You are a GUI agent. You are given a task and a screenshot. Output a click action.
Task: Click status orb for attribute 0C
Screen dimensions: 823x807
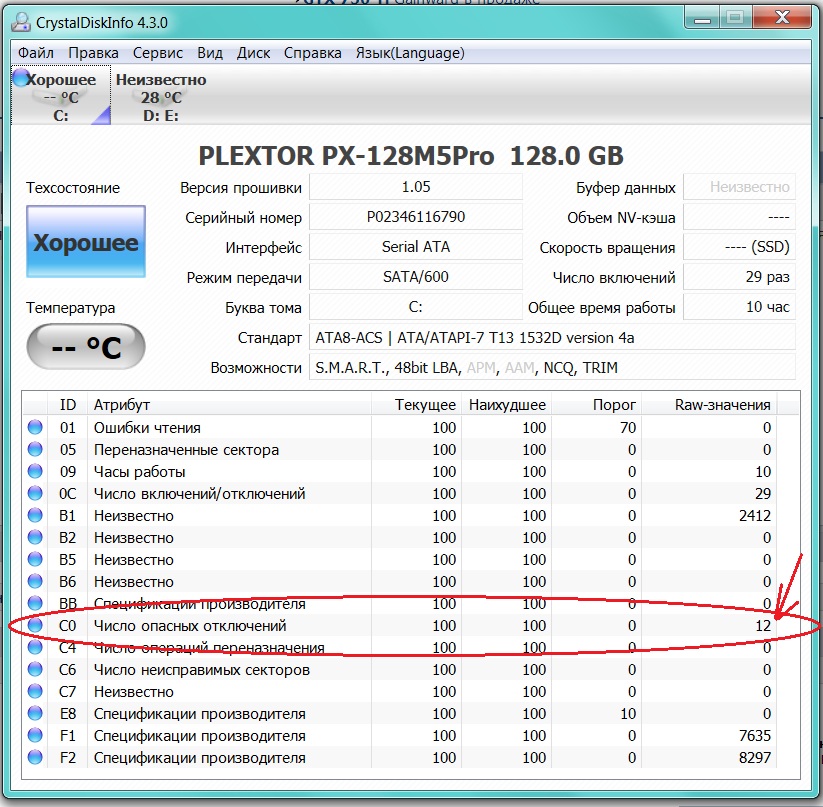coord(35,493)
